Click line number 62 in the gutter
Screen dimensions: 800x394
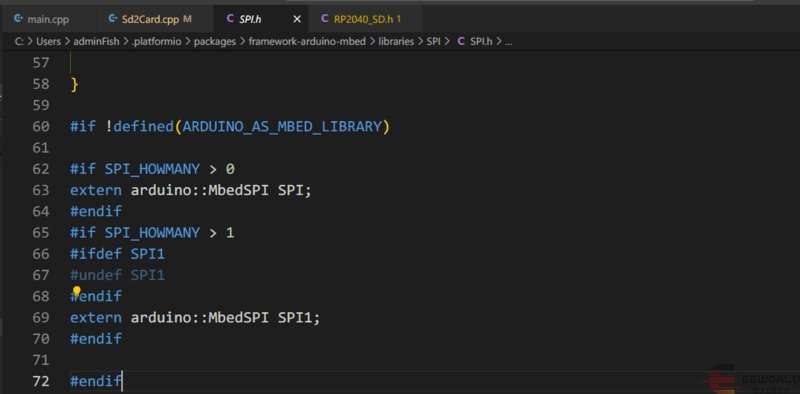click(41, 169)
